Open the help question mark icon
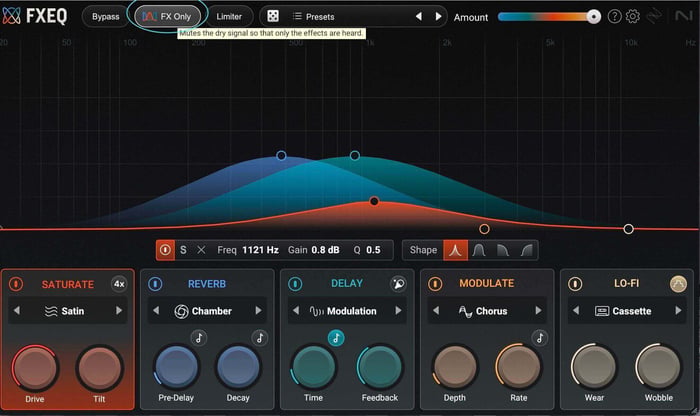The width and height of the screenshot is (700, 416). pyautogui.click(x=615, y=17)
